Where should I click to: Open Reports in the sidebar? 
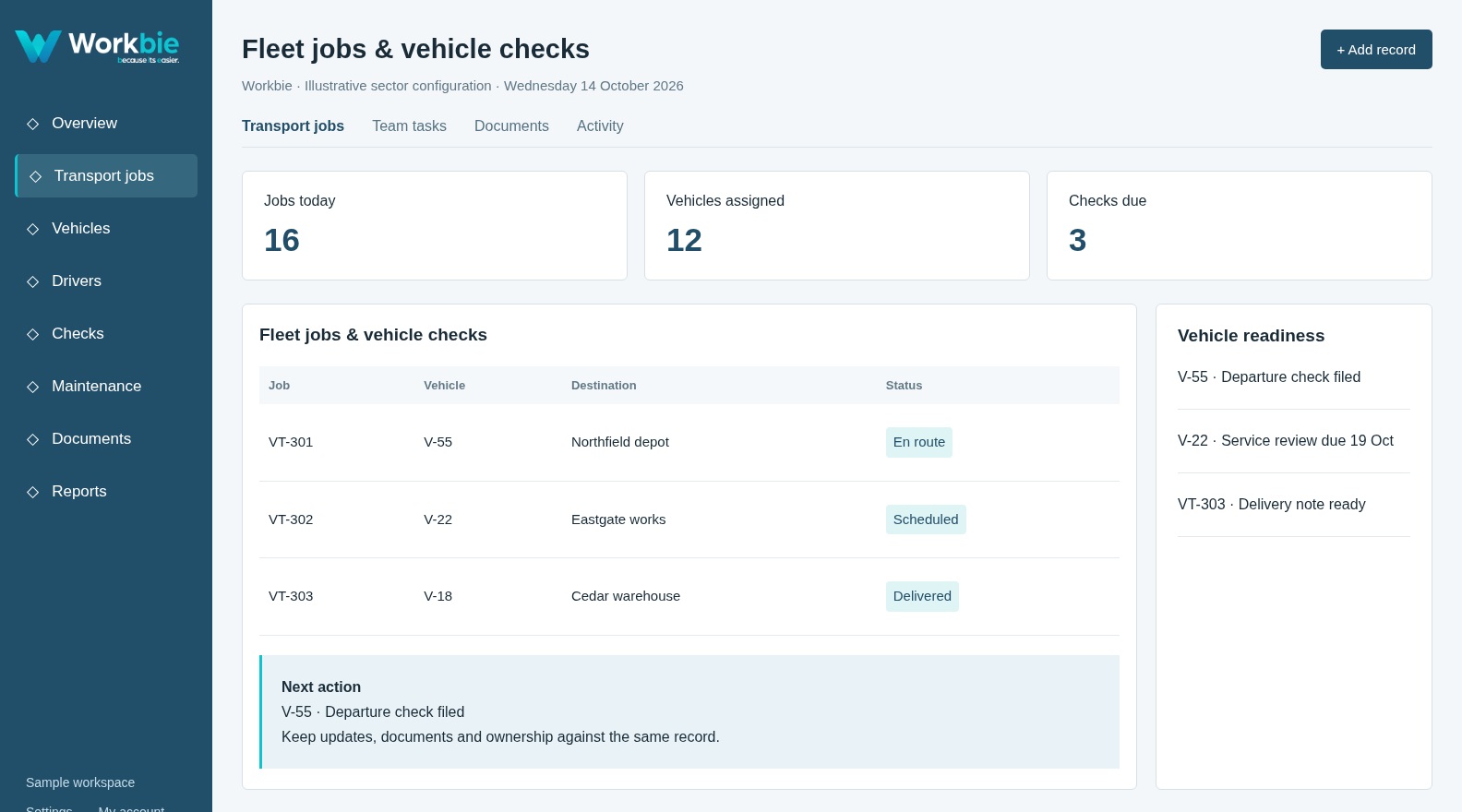tap(106, 492)
